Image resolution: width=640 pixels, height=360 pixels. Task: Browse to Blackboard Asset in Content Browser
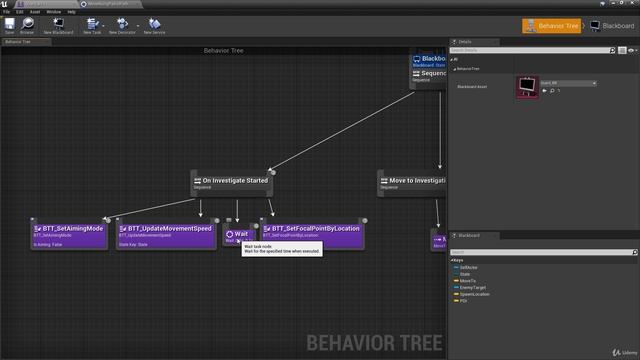(552, 91)
